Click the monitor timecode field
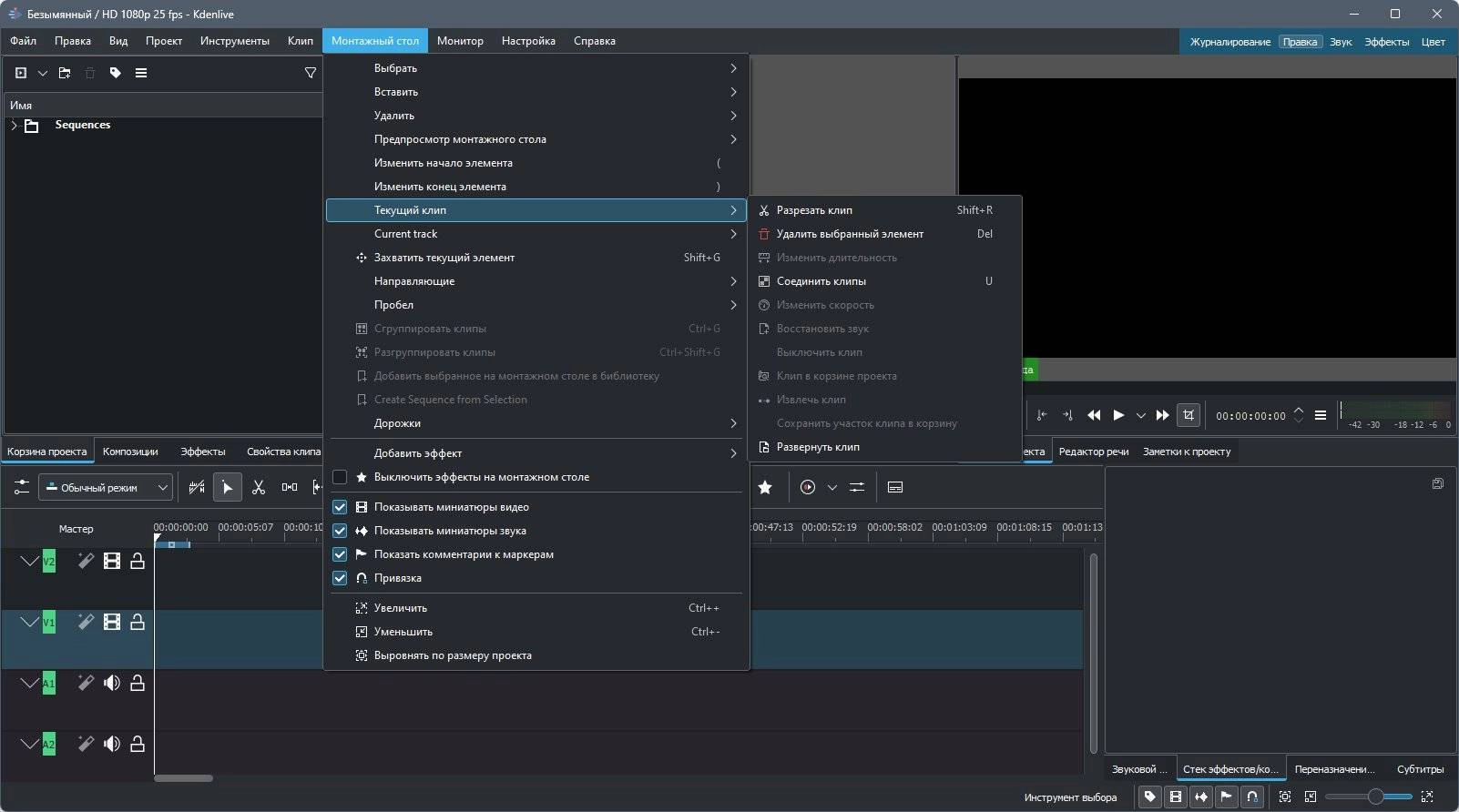The width and height of the screenshot is (1459, 812). 1251,416
